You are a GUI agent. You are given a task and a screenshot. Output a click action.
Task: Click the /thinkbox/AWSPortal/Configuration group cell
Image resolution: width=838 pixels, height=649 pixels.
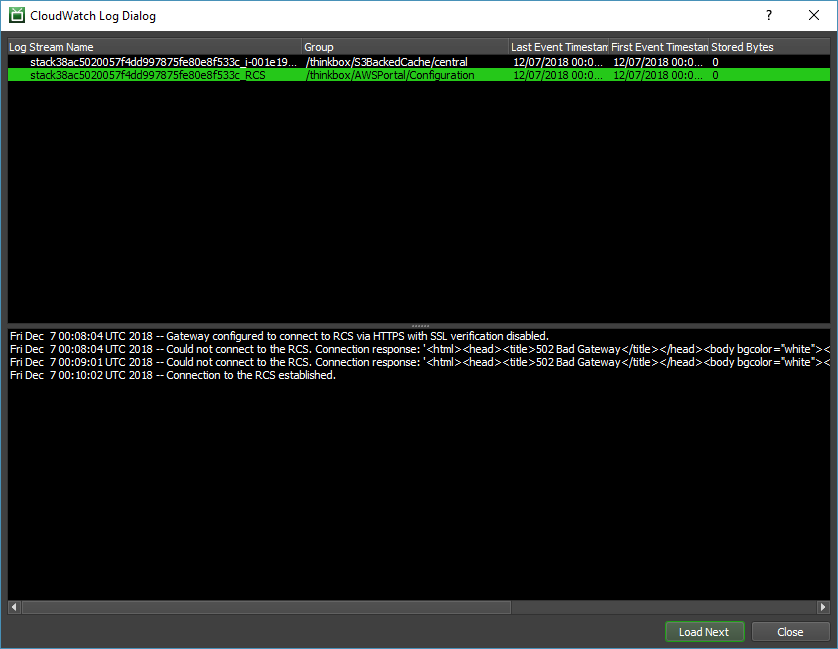pyautogui.click(x=390, y=75)
